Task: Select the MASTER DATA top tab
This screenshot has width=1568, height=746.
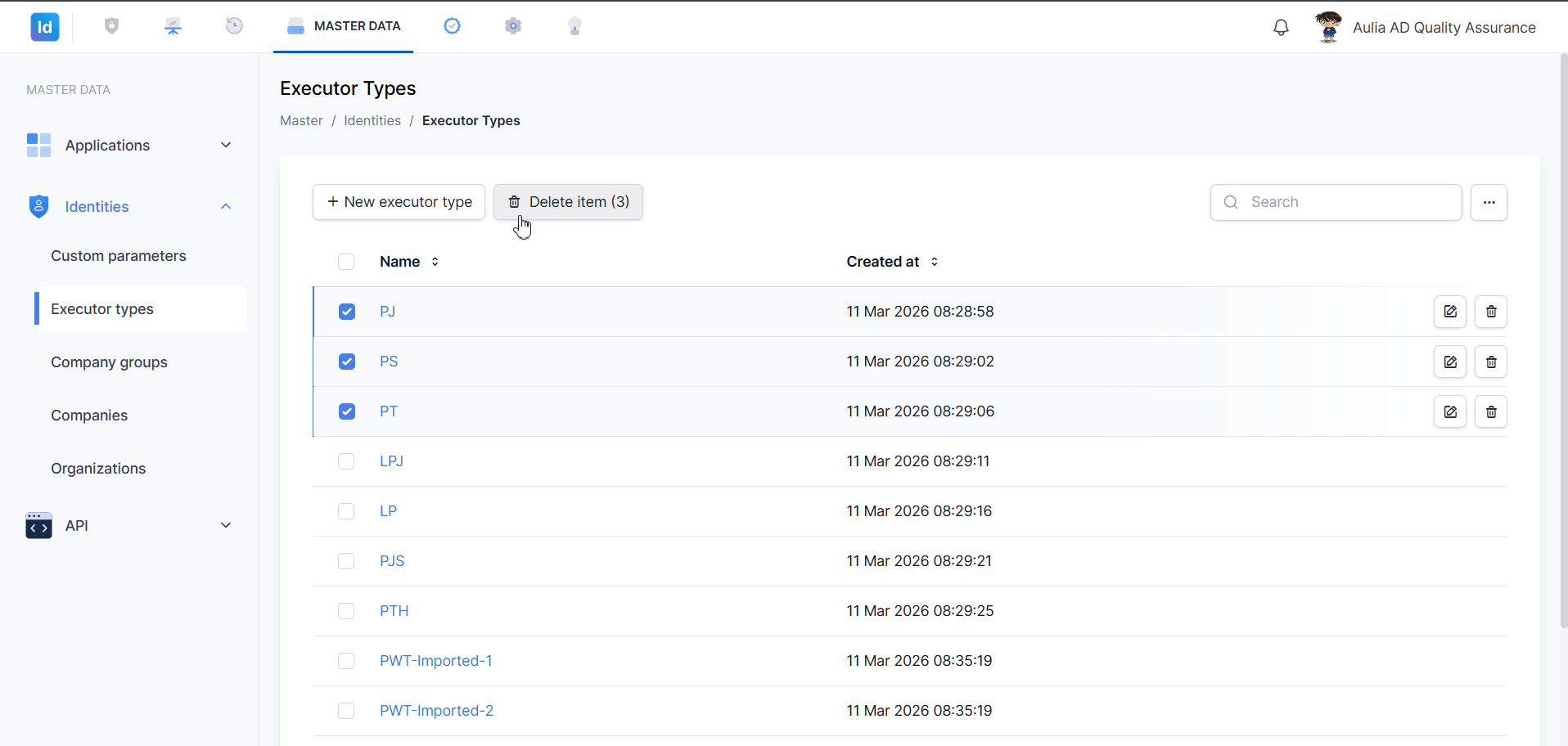Action: coord(343,26)
